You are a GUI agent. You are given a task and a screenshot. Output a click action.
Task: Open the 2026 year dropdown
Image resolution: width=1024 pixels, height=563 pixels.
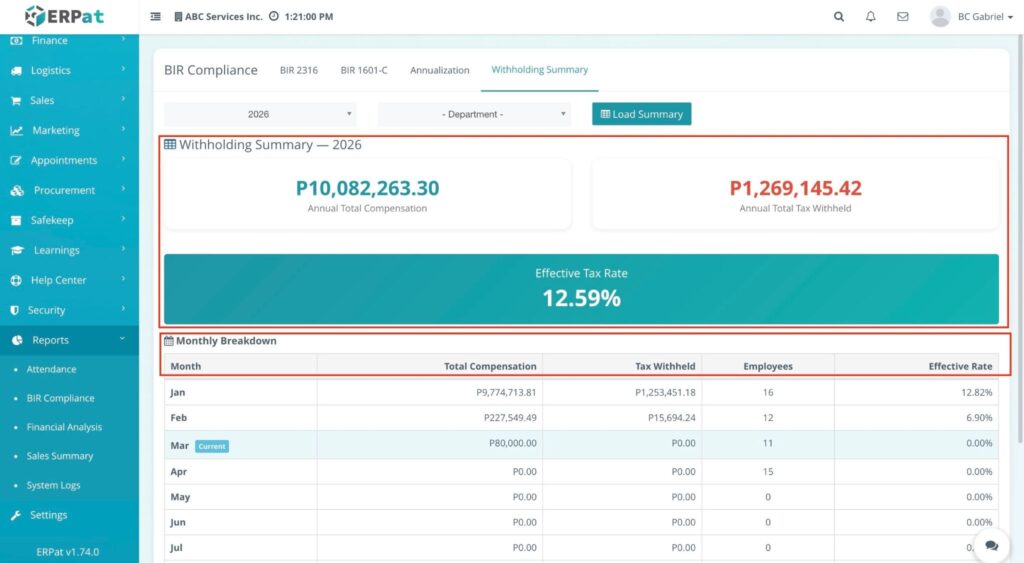tap(259, 114)
